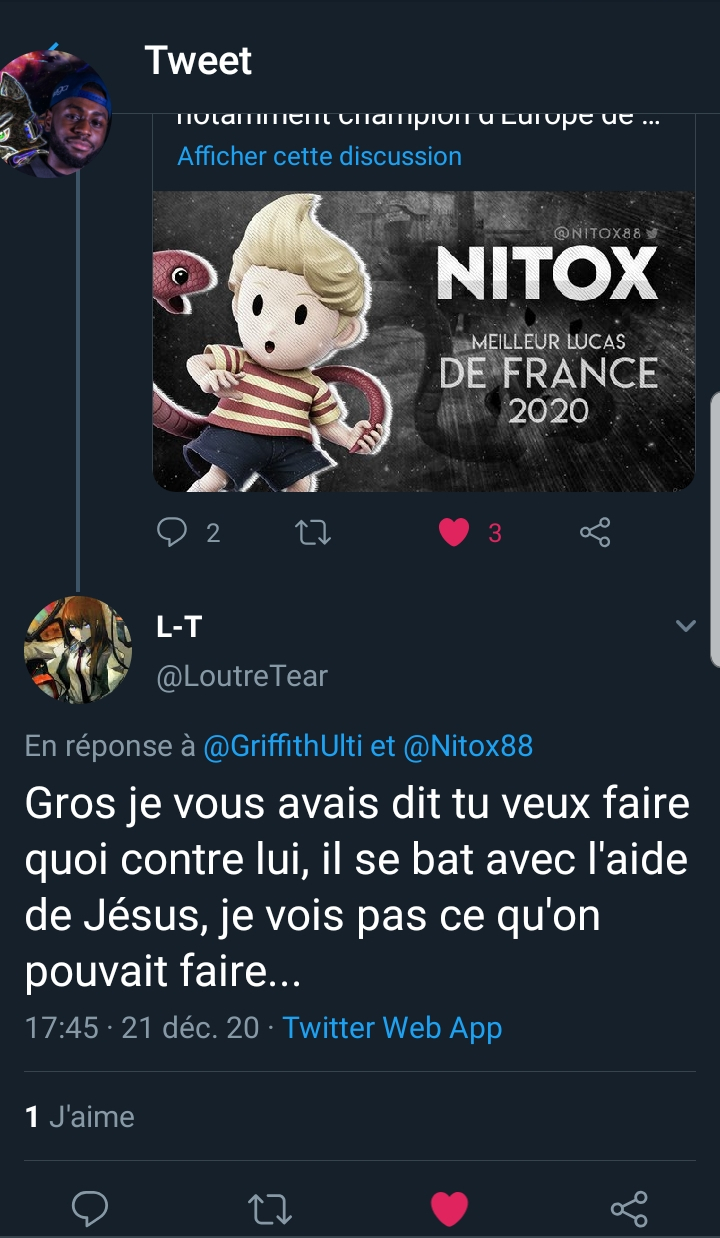This screenshot has width=720, height=1238.
Task: Share the parent Nitox tweet
Action: 595,533
